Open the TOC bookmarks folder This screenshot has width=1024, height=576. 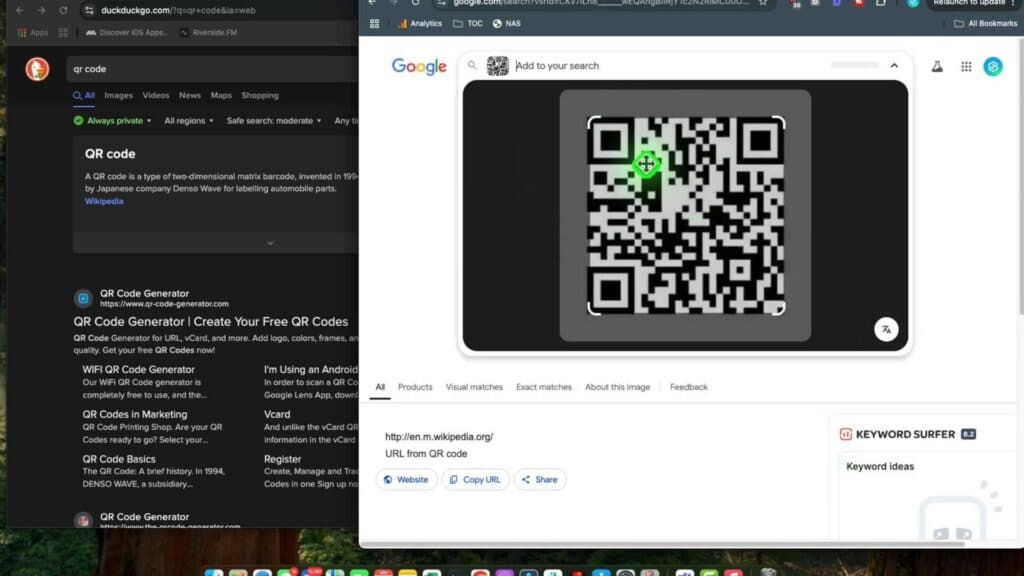pos(468,24)
